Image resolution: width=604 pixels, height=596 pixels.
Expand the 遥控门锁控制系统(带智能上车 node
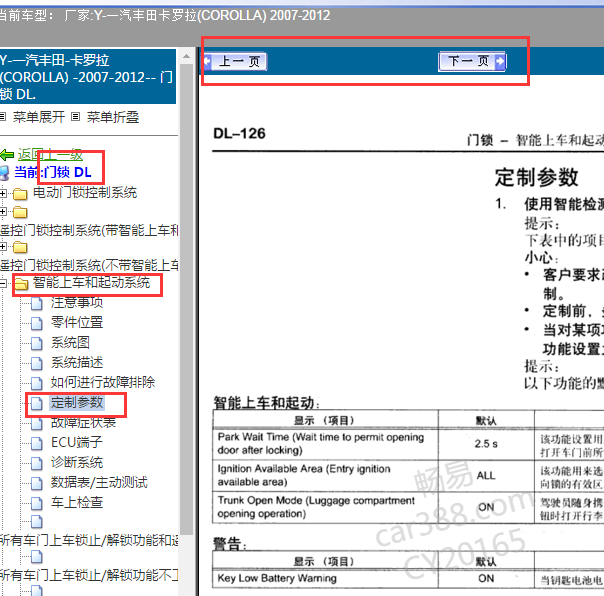tap(3, 212)
